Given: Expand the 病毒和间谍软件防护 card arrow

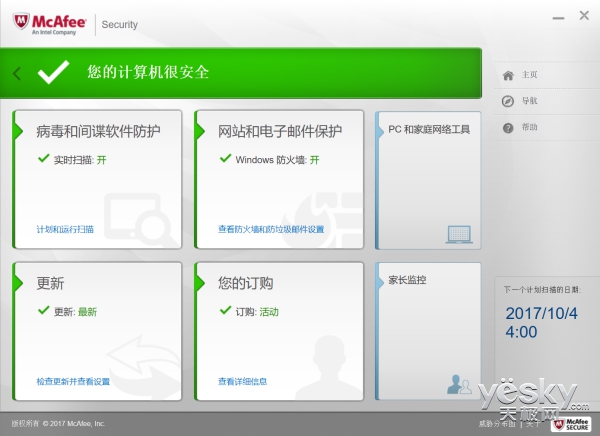Looking at the screenshot, I should click(18, 131).
